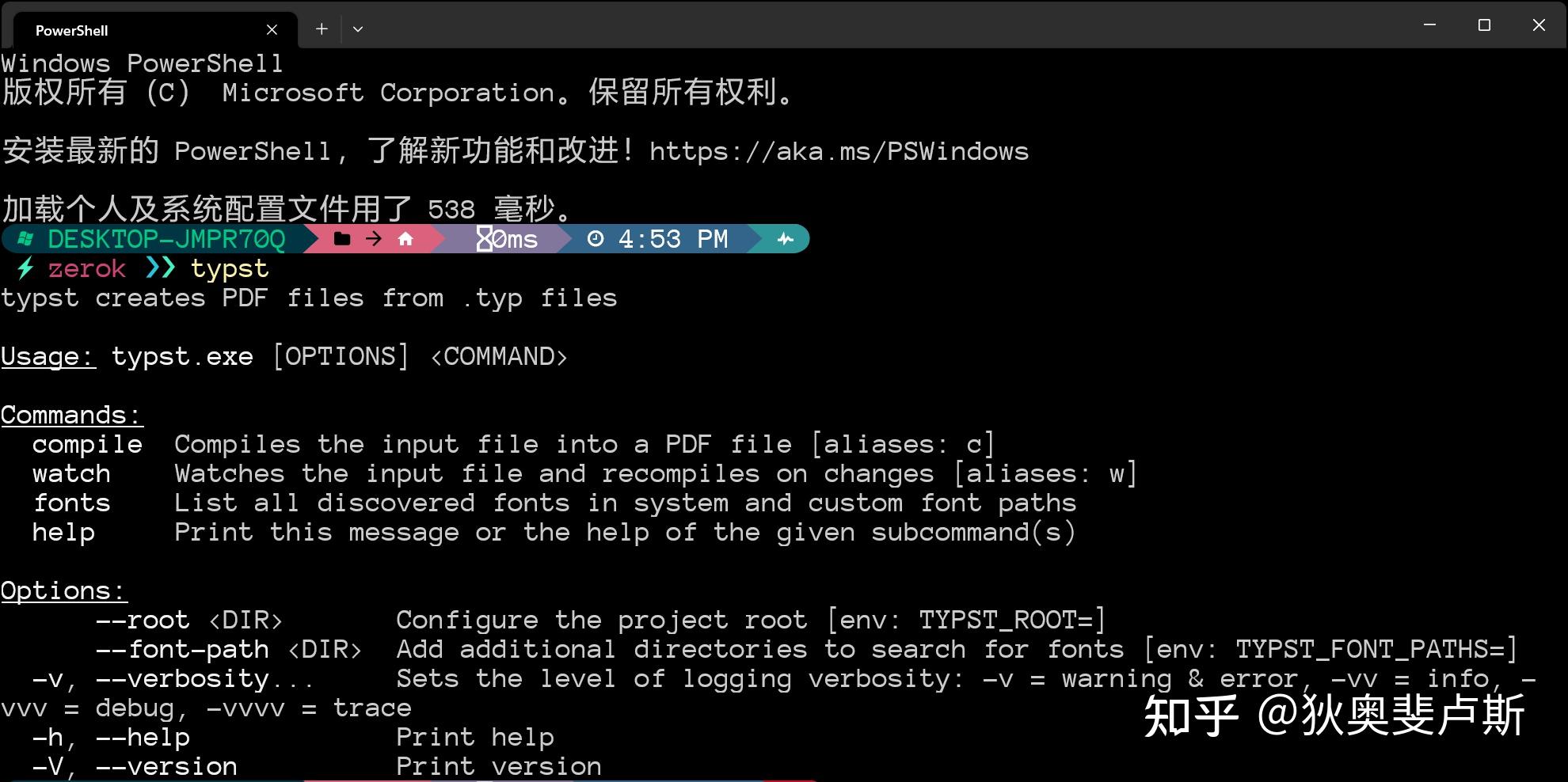The image size is (1568, 782).
Task: Open a new tab with the plus icon
Action: 322,28
